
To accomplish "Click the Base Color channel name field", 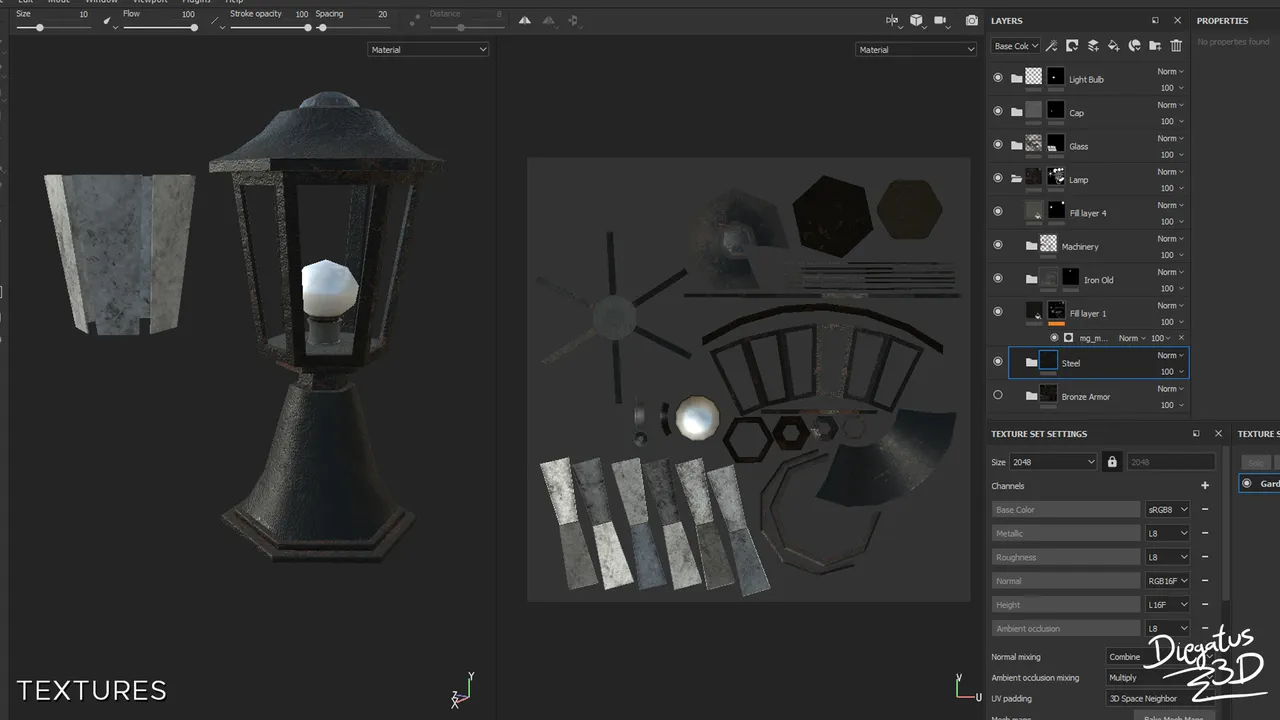I will click(1065, 509).
